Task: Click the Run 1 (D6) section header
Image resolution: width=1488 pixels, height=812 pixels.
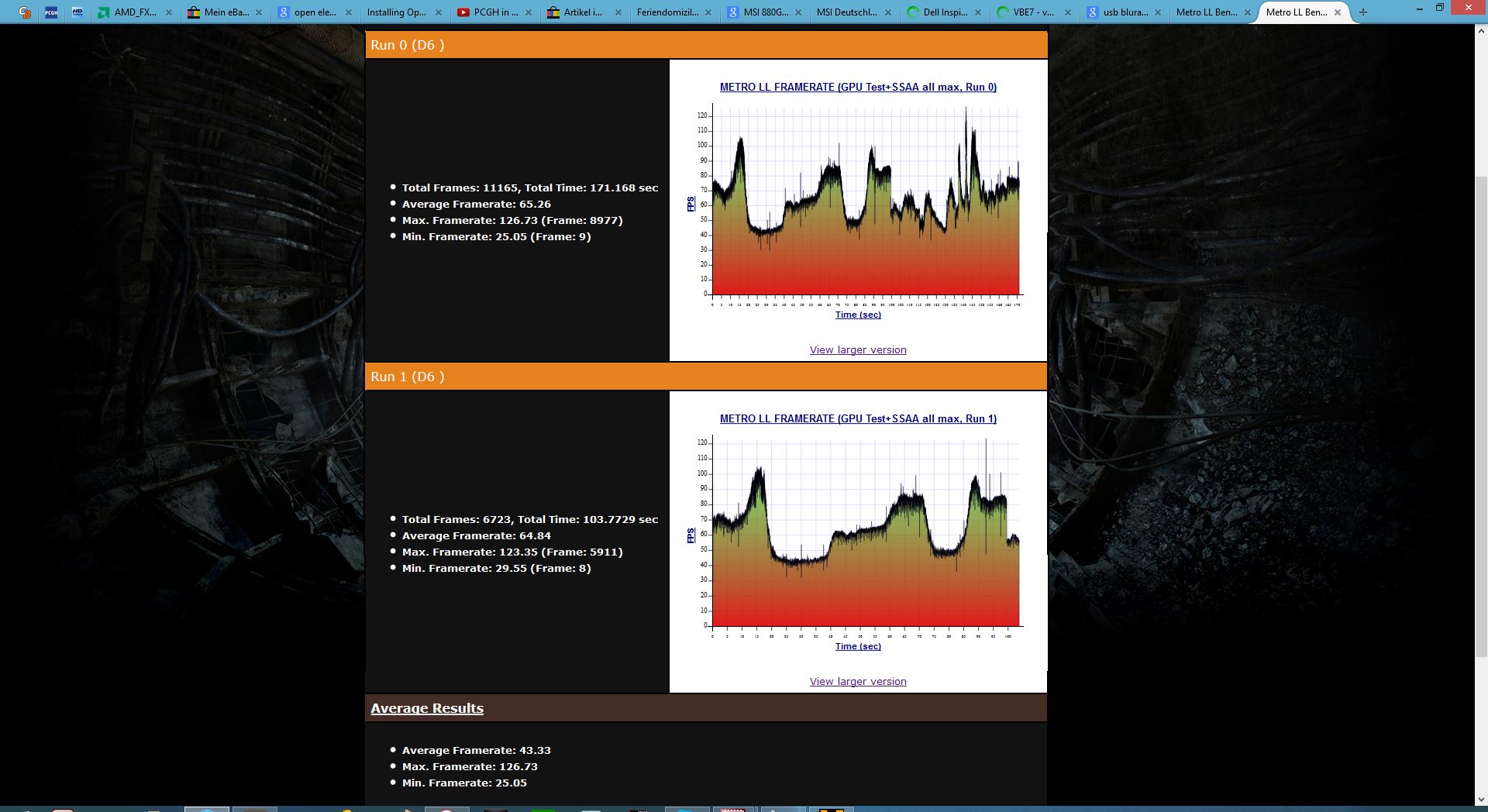Action: pos(706,377)
